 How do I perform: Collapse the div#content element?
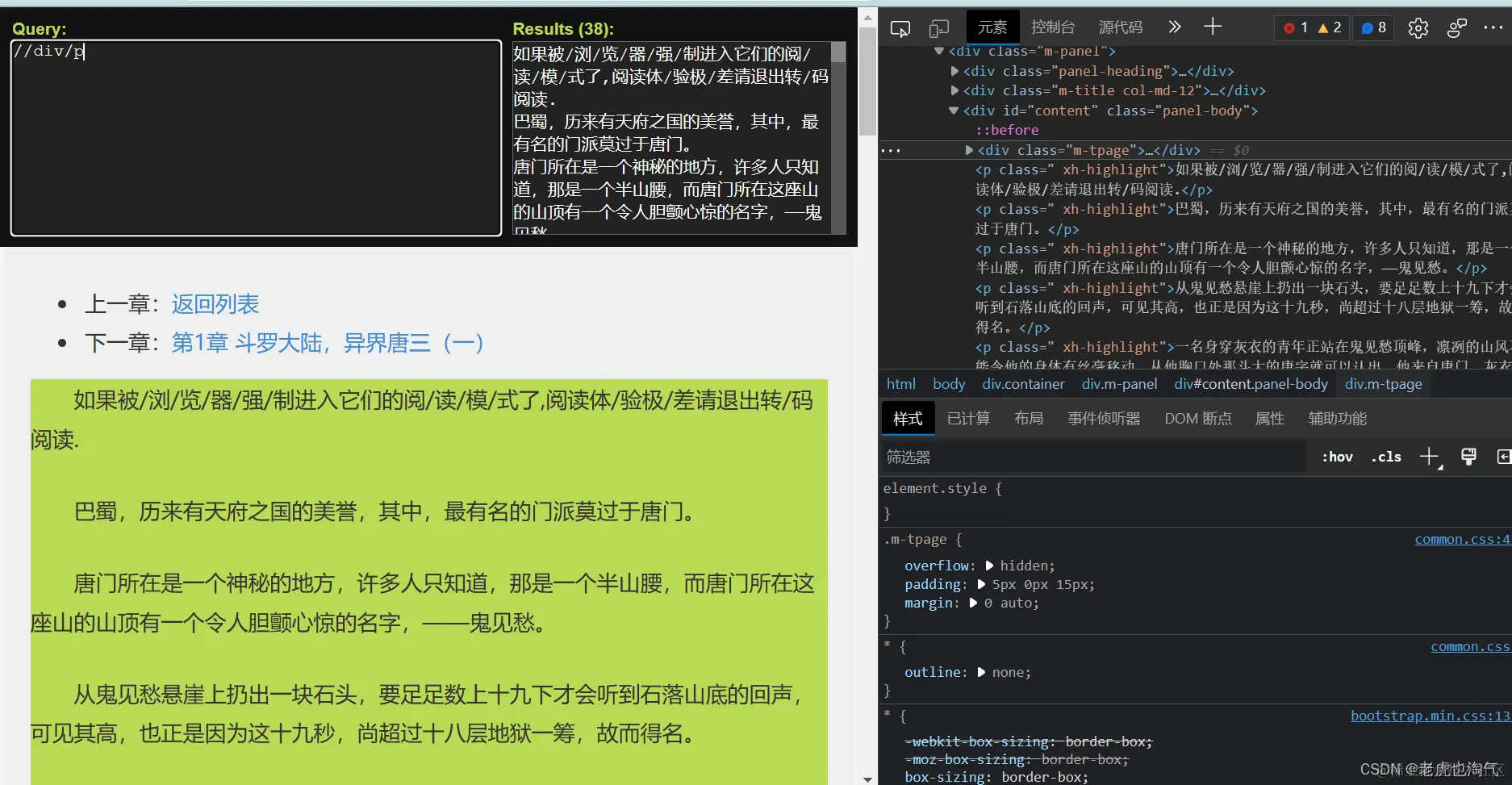tap(952, 111)
